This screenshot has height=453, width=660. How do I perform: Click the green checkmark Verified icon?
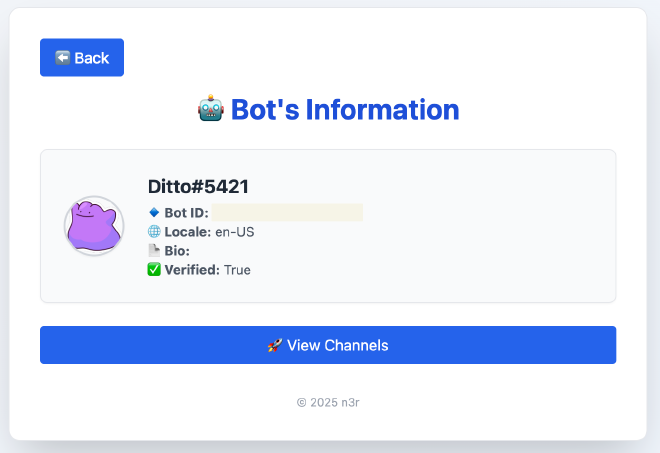(x=154, y=270)
